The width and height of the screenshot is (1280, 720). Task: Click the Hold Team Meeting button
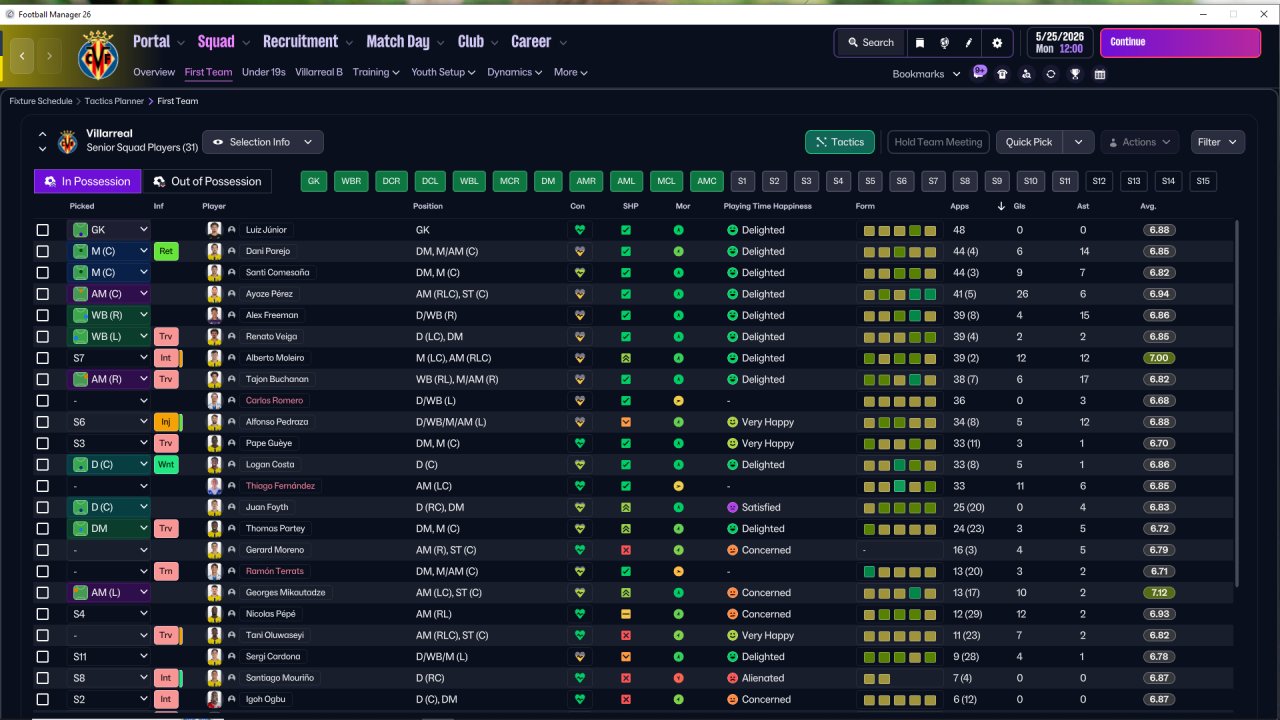pos(938,142)
